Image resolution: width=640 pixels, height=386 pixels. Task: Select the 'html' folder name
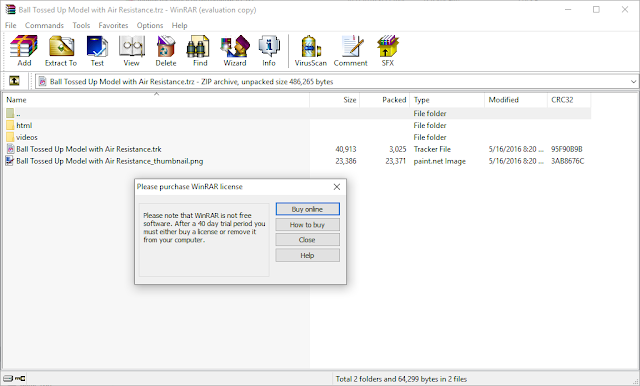[24, 125]
